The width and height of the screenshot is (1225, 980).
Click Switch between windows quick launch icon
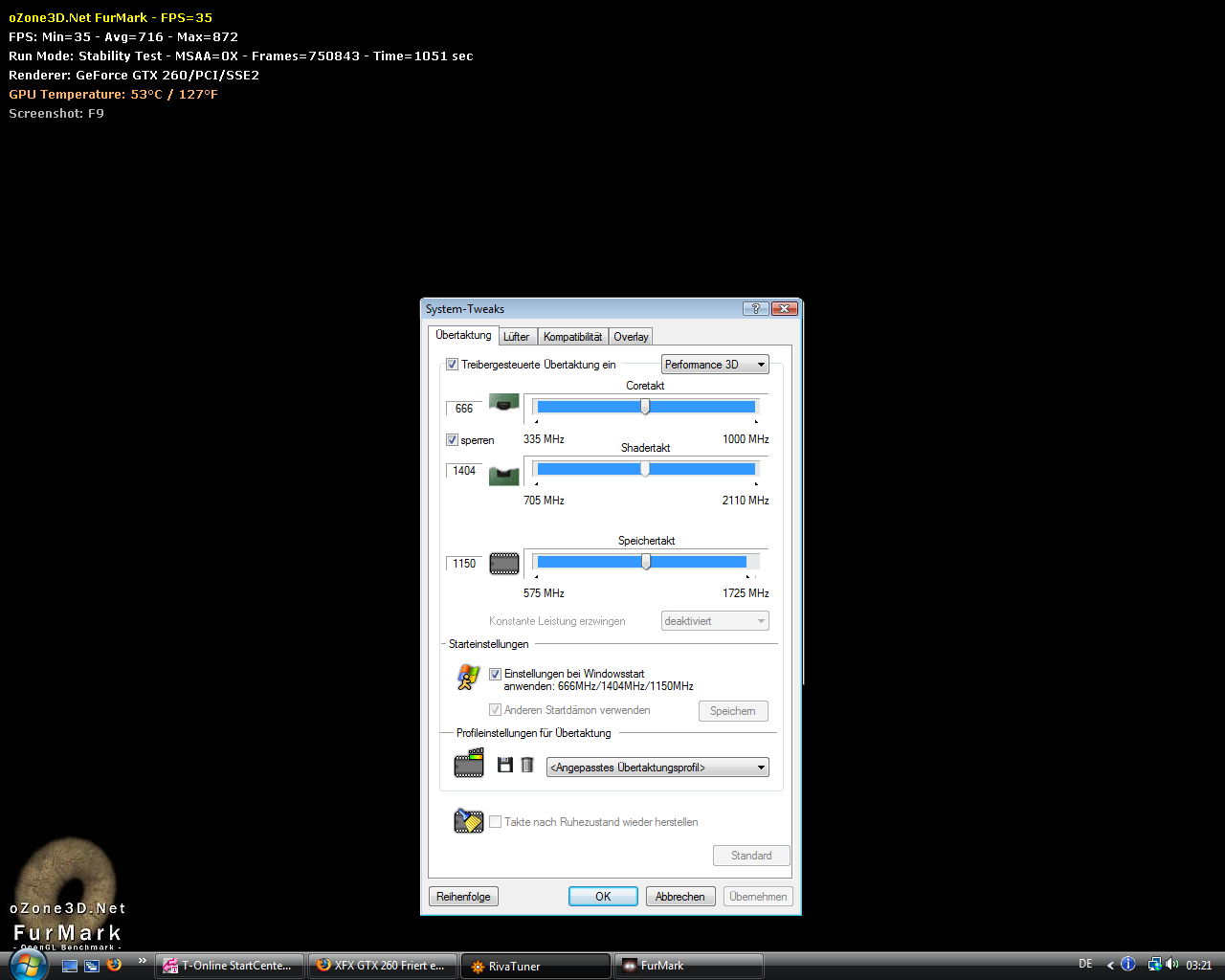tap(92, 966)
